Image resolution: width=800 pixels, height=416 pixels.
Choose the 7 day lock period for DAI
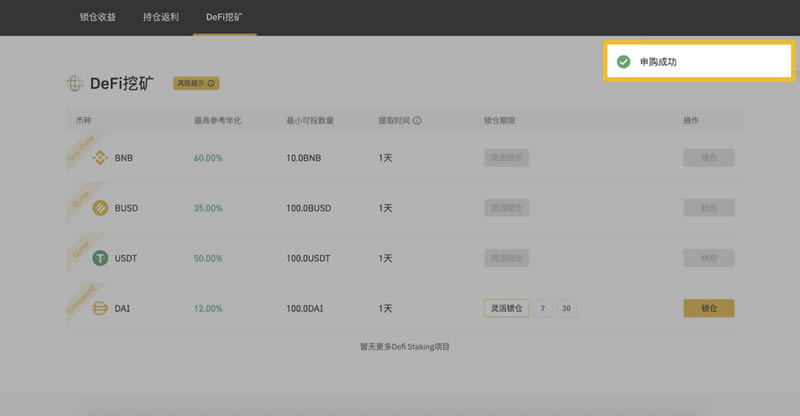tap(541, 308)
